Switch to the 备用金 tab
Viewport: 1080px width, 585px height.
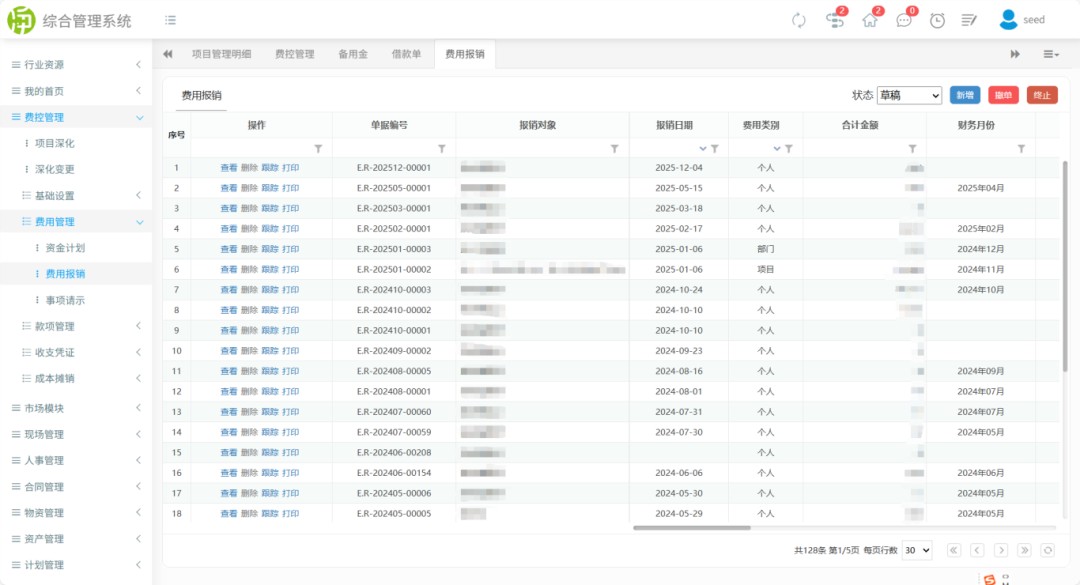coord(353,54)
